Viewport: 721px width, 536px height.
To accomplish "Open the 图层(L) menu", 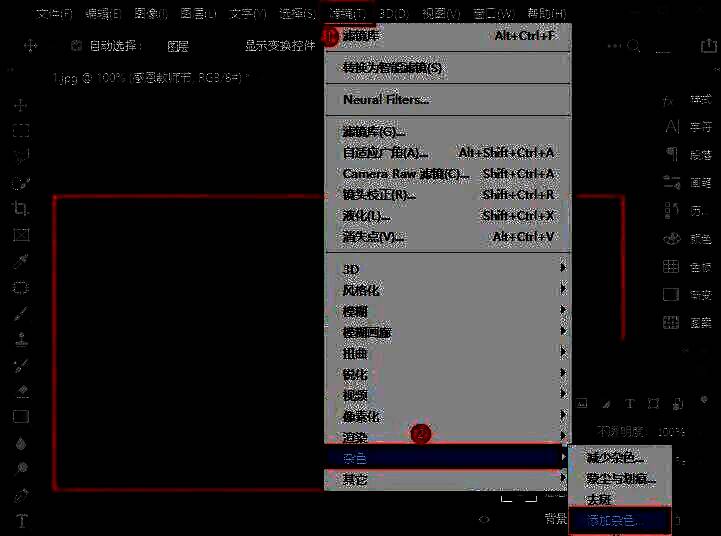I will click(x=198, y=14).
